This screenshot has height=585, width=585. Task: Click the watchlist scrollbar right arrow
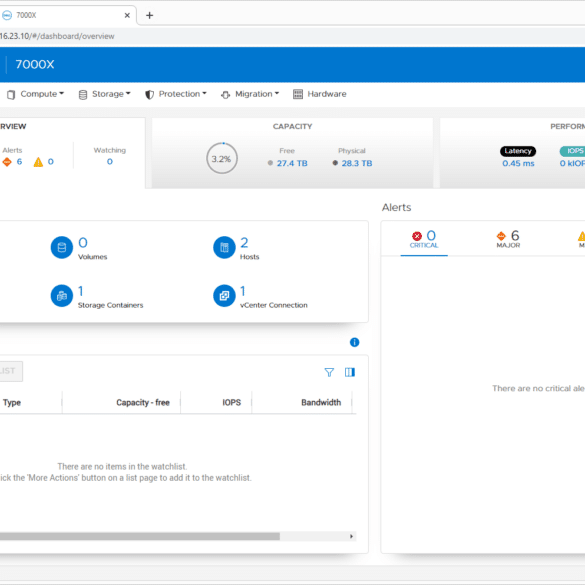click(351, 536)
